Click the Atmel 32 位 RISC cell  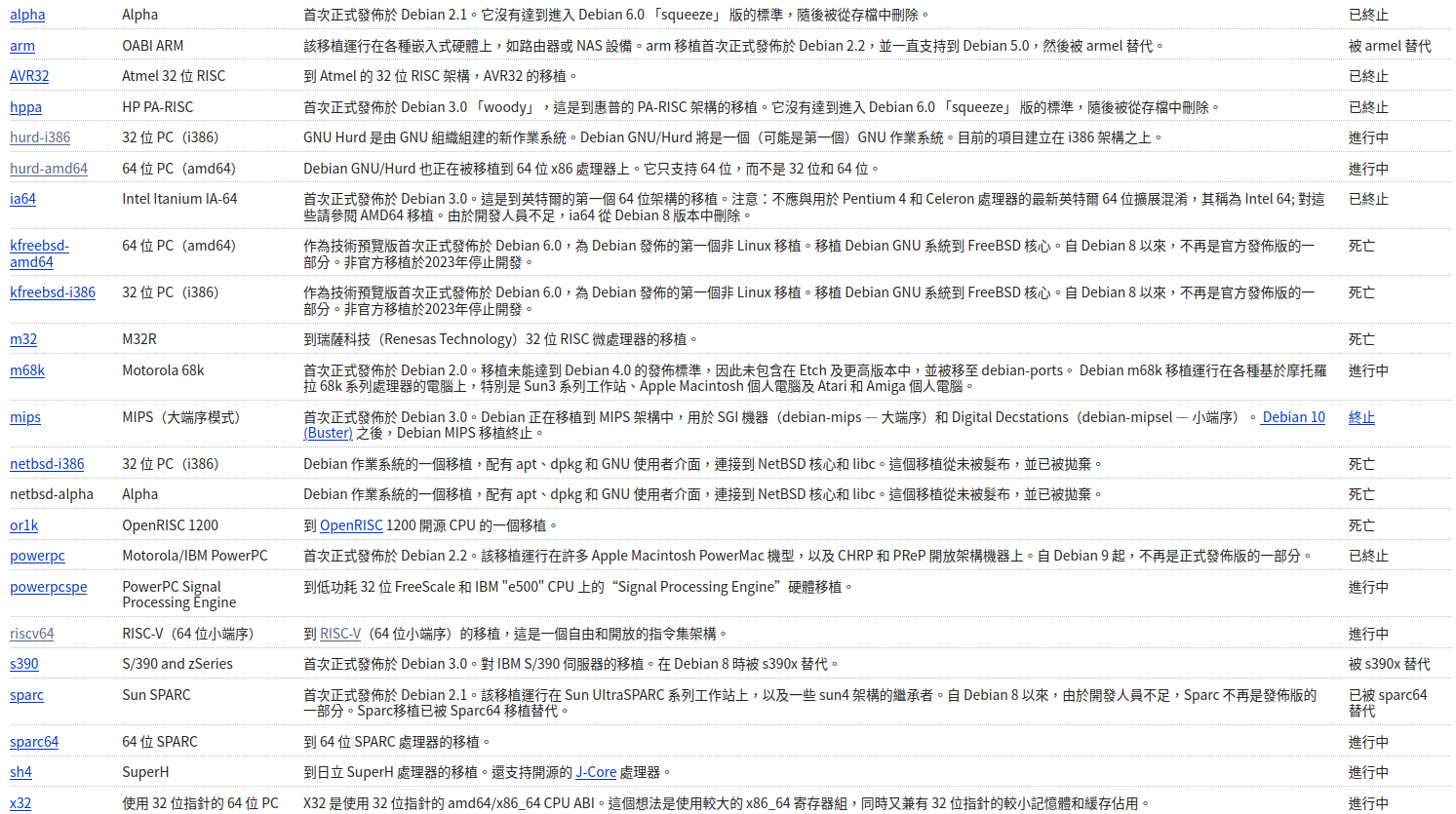click(174, 76)
